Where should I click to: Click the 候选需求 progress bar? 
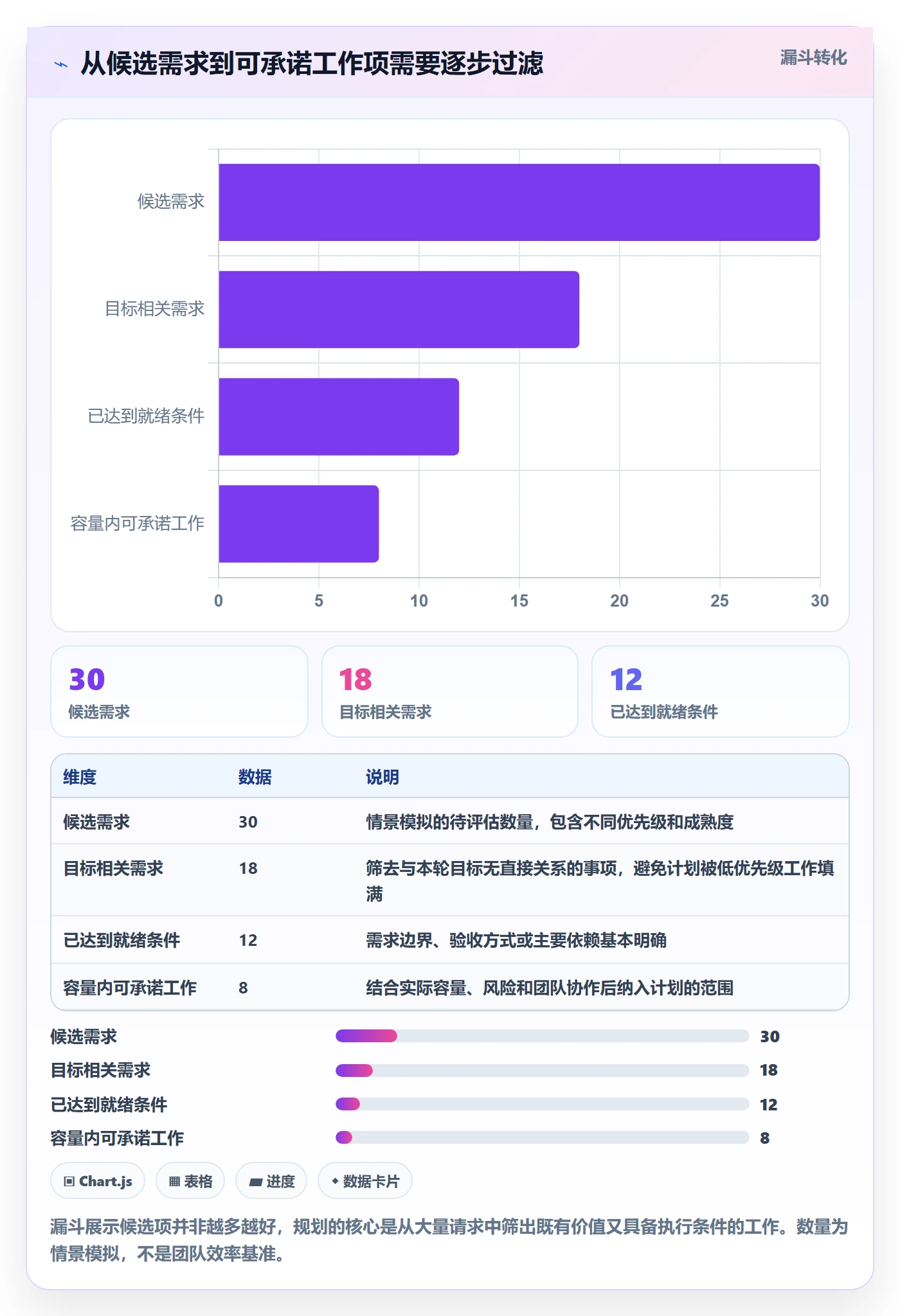point(543,1036)
